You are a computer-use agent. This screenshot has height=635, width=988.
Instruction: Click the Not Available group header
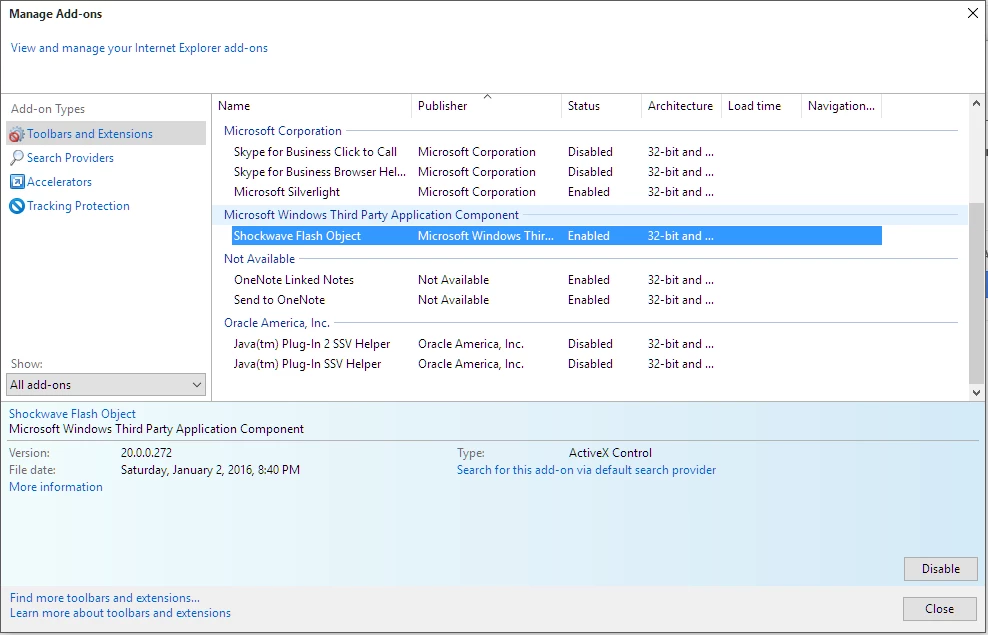click(259, 259)
